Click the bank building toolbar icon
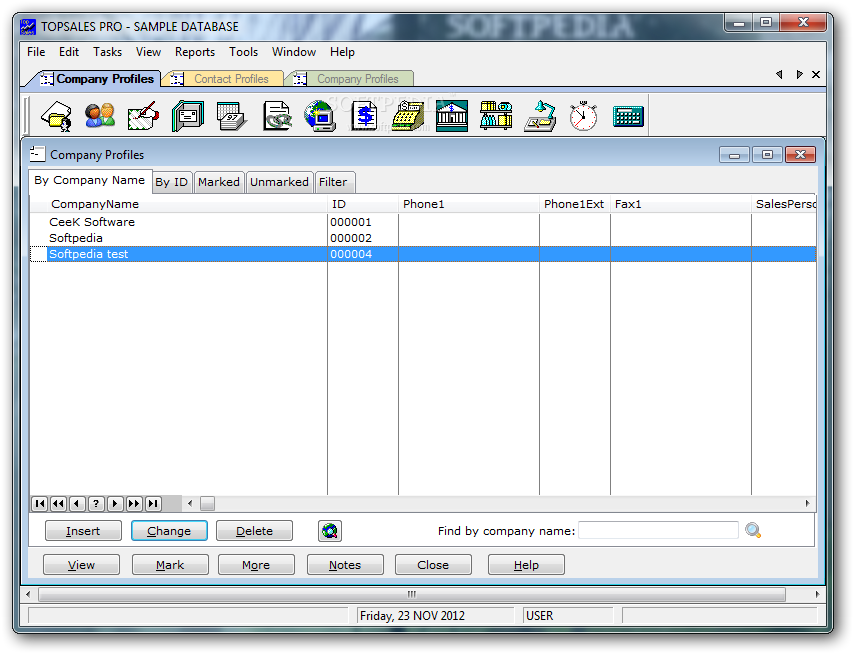854x654 pixels. click(x=452, y=116)
